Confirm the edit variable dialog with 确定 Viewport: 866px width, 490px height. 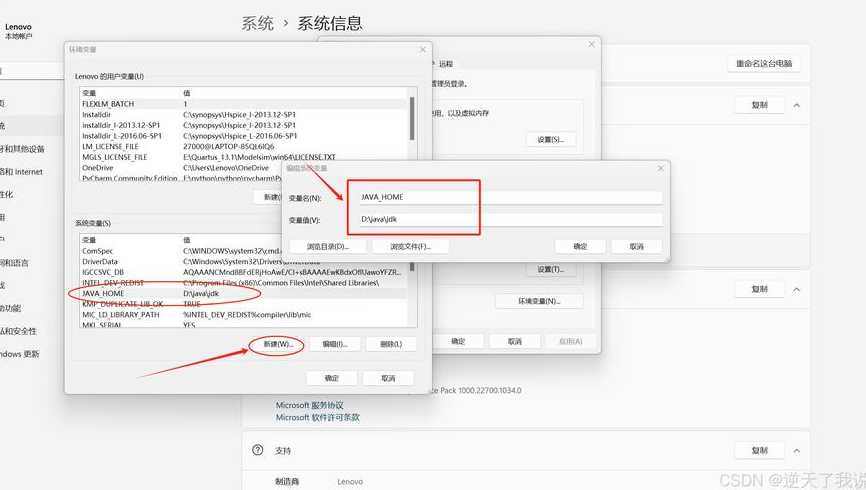pos(580,246)
